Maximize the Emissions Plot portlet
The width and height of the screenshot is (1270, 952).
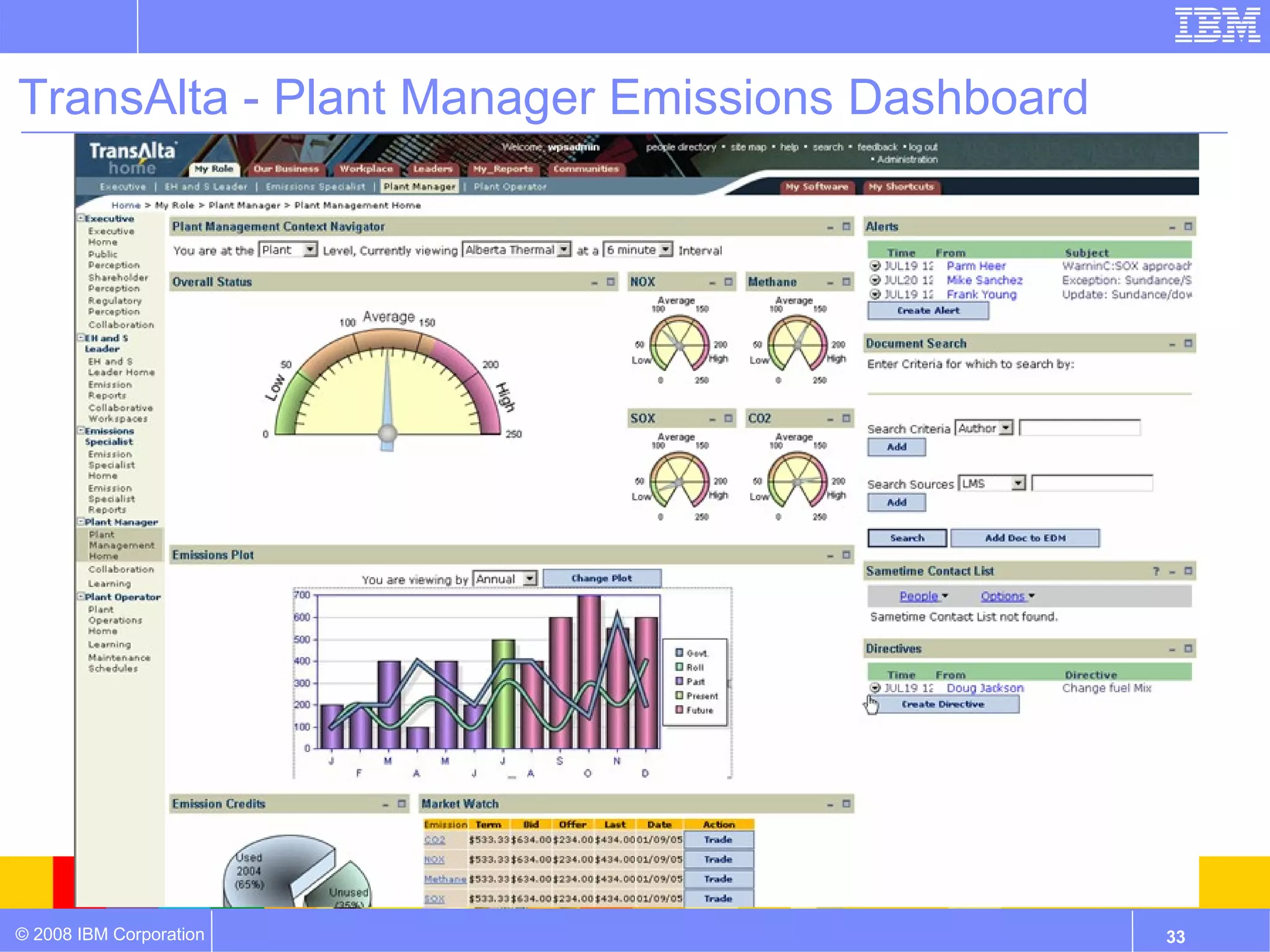[846, 555]
